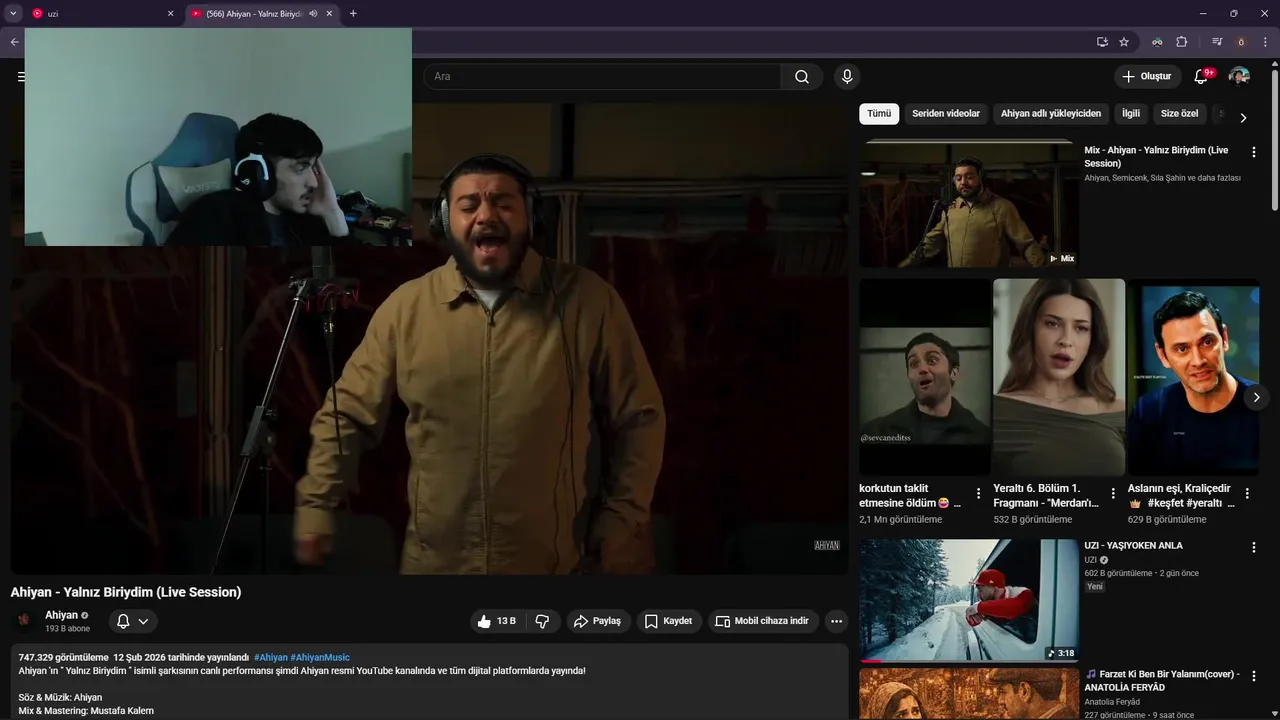The image size is (1280, 720).
Task: Open the Chrome three-dot menu
Action: 1265,42
